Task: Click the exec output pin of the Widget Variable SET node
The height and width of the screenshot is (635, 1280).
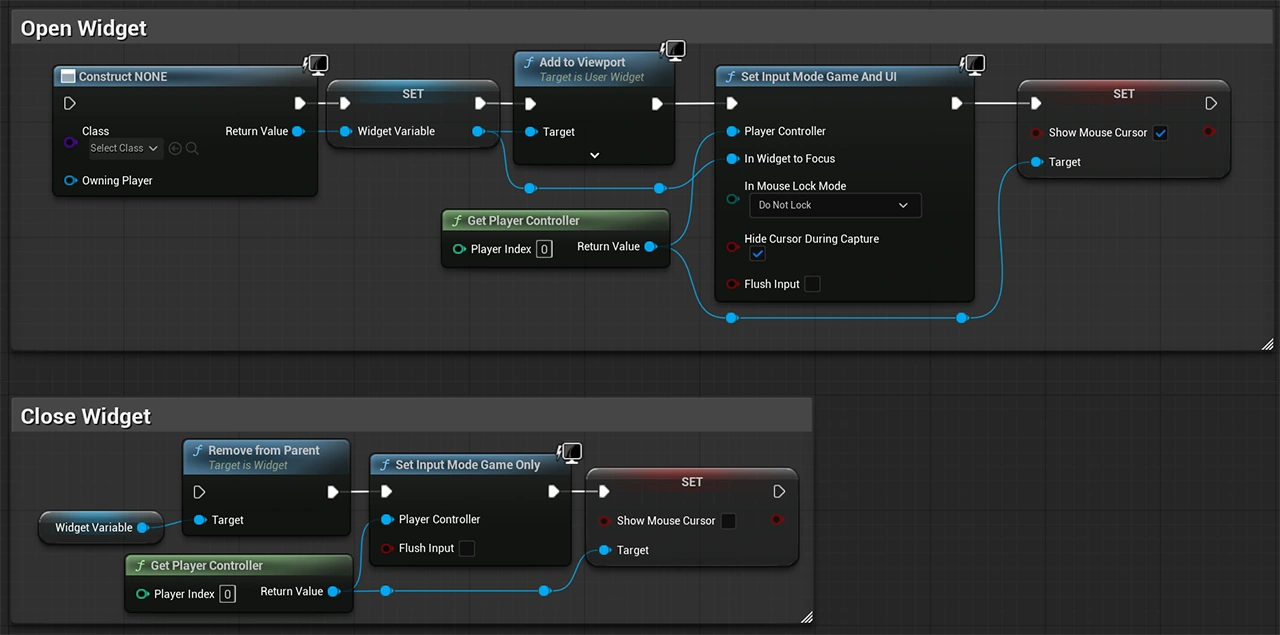Action: 481,103
